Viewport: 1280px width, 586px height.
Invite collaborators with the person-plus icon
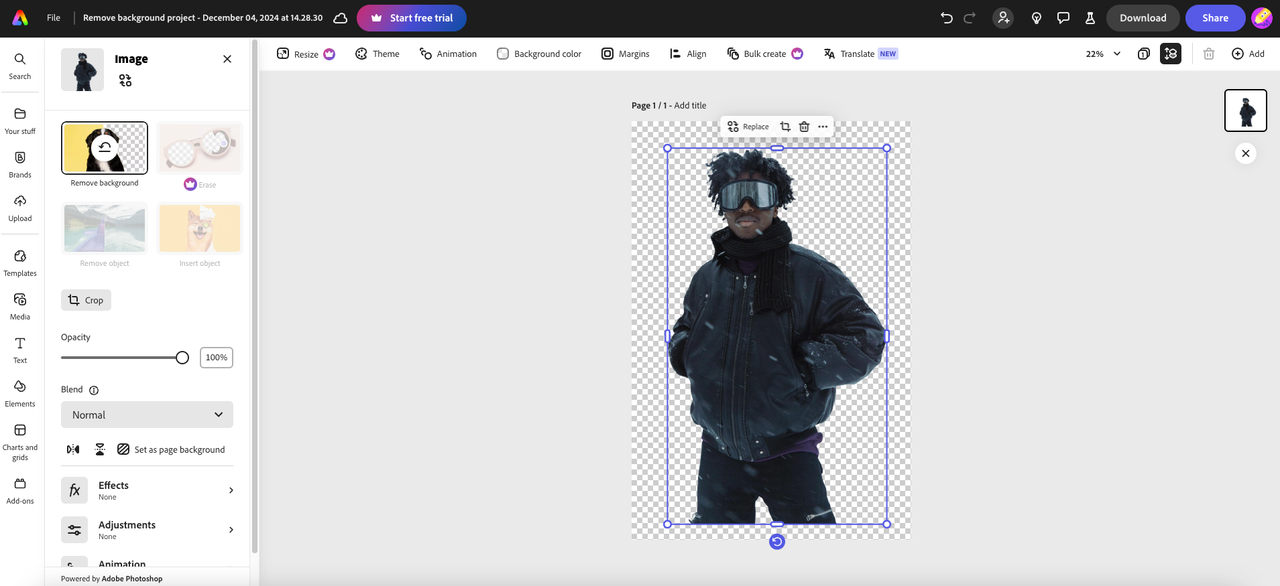[x=1003, y=18]
